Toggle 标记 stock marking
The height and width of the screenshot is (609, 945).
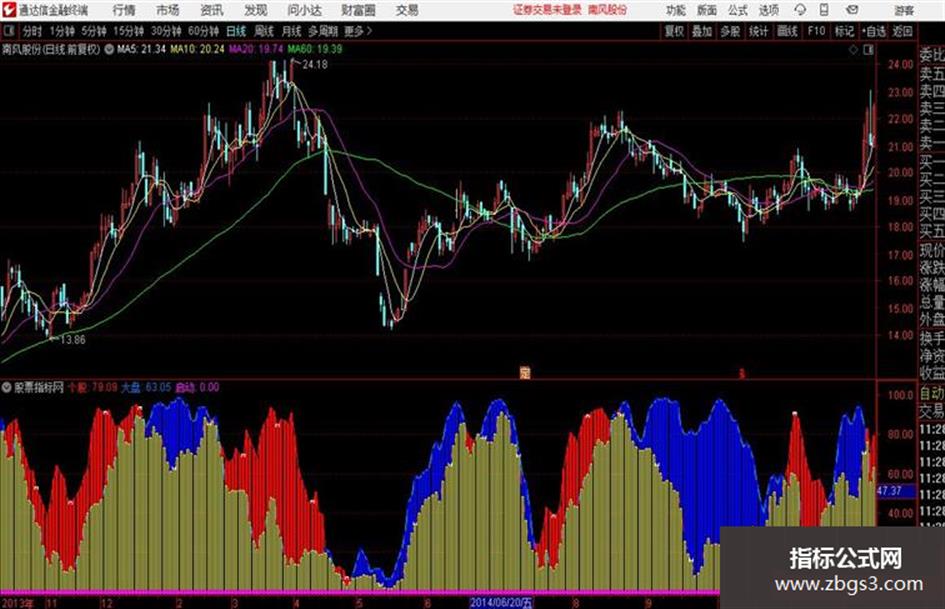(844, 31)
